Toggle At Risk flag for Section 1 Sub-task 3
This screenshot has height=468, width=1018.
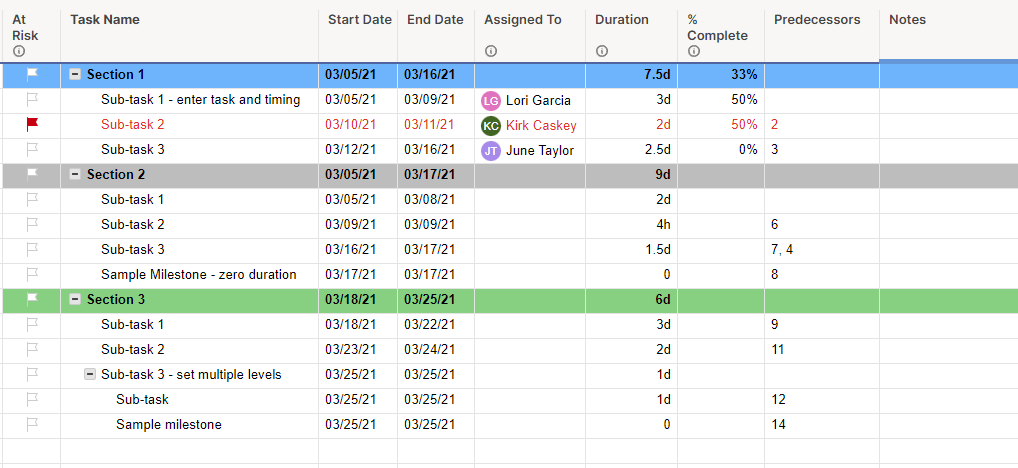(32, 149)
